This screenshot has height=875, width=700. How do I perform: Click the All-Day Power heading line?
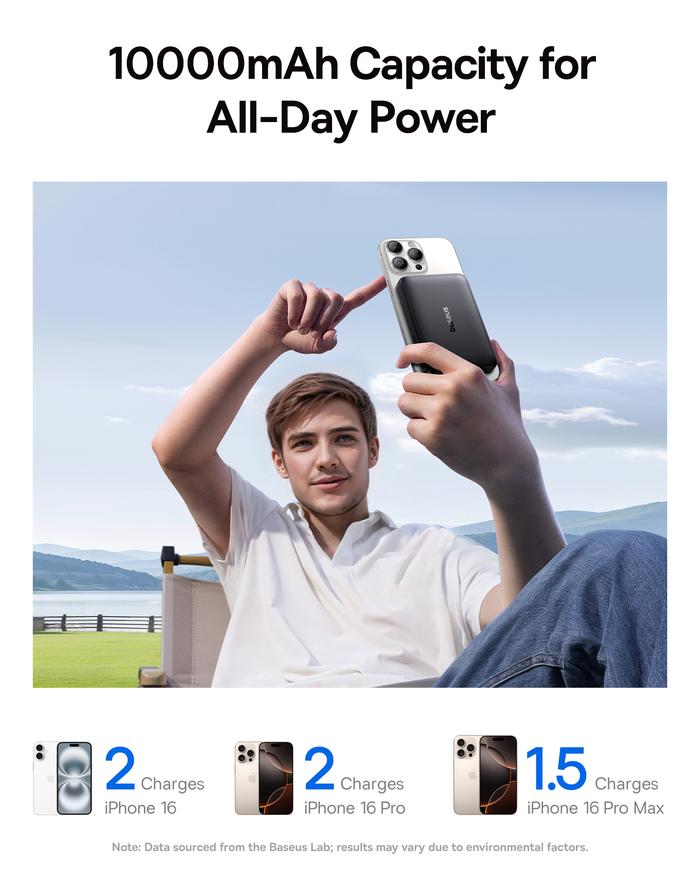(351, 118)
